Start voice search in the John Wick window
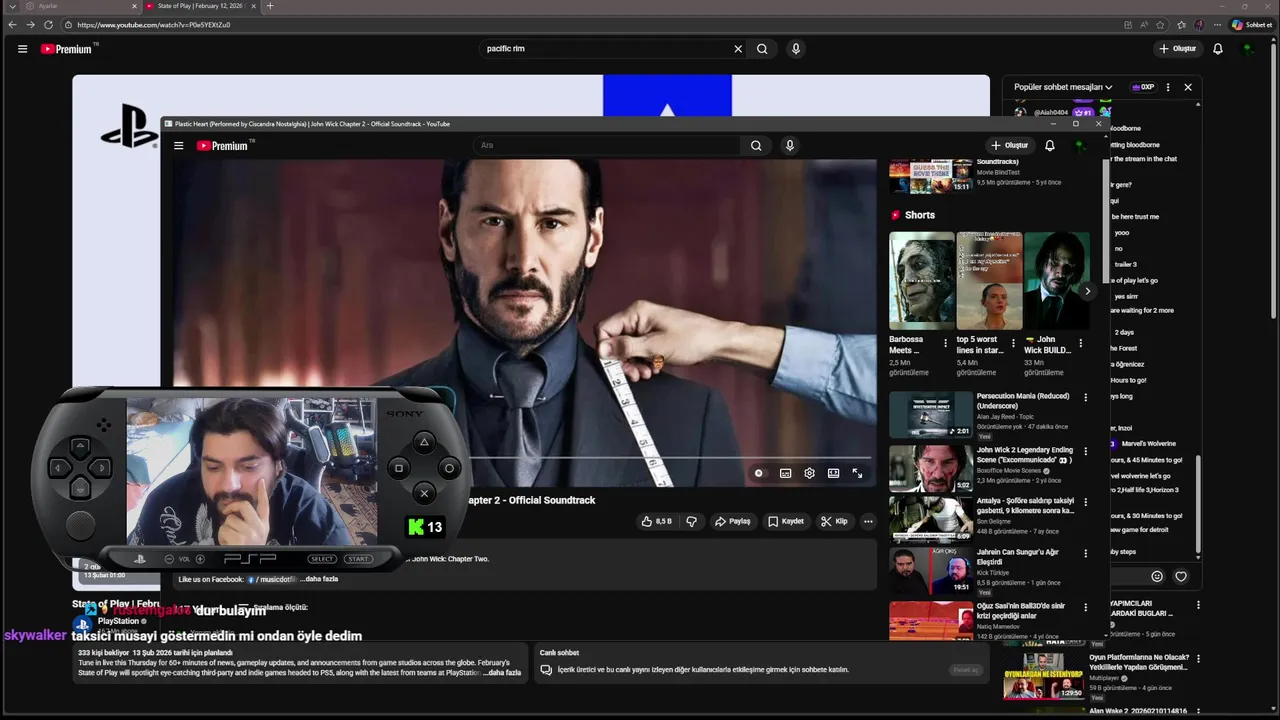 790,146
